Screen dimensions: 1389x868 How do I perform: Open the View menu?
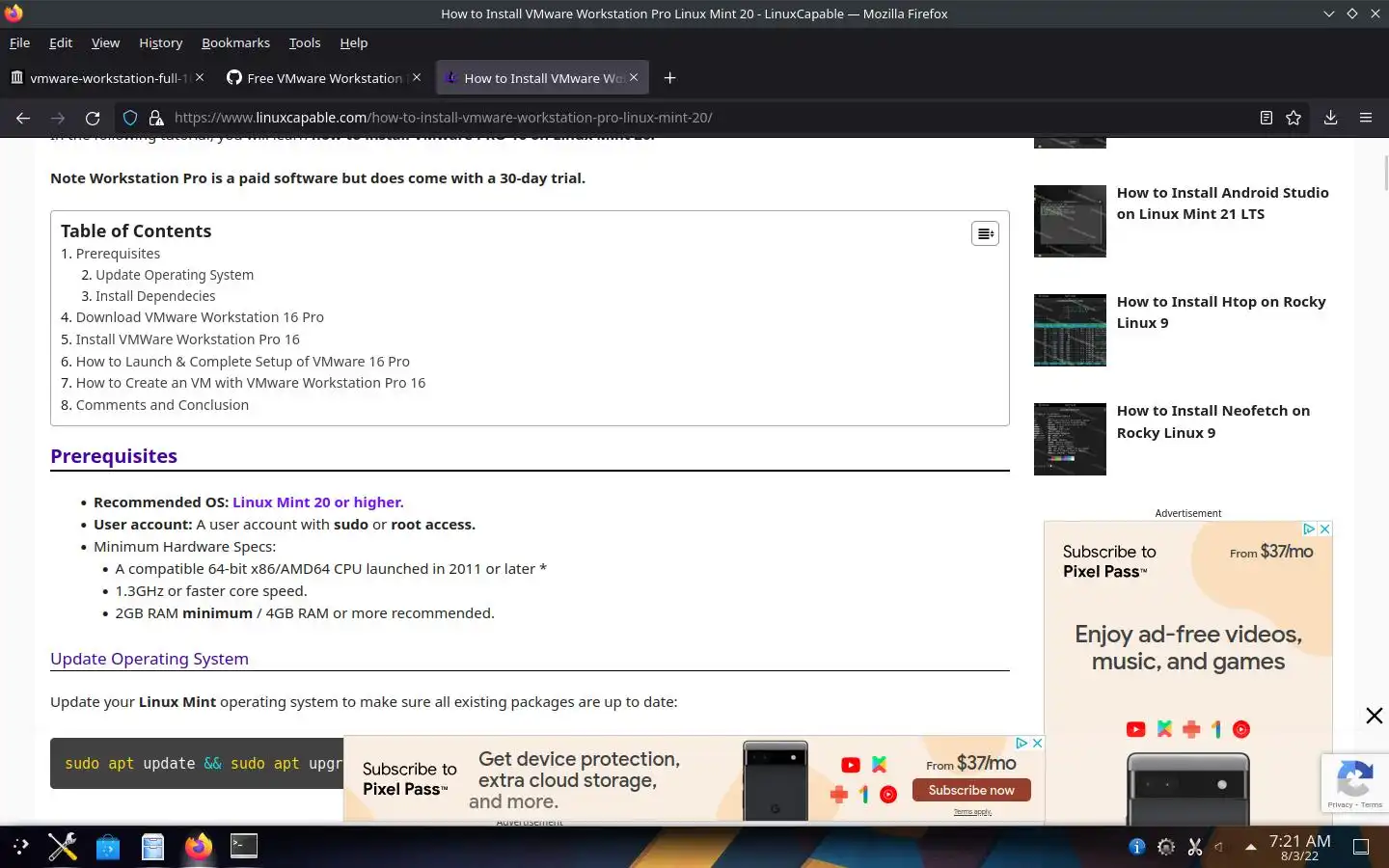(105, 42)
